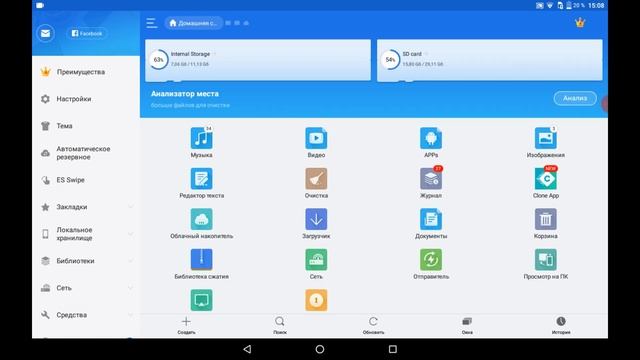Tap the Android Back navigation button

(x=247, y=349)
